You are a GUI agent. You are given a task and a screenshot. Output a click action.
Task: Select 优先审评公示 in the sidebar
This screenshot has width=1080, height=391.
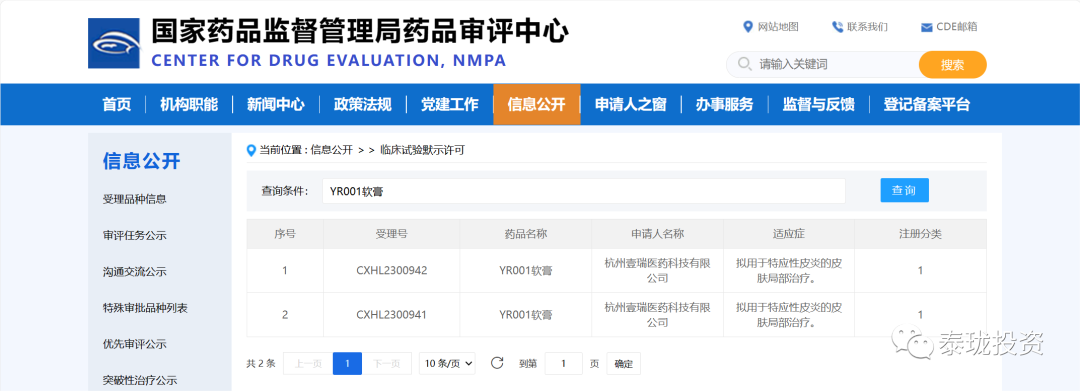tap(134, 344)
